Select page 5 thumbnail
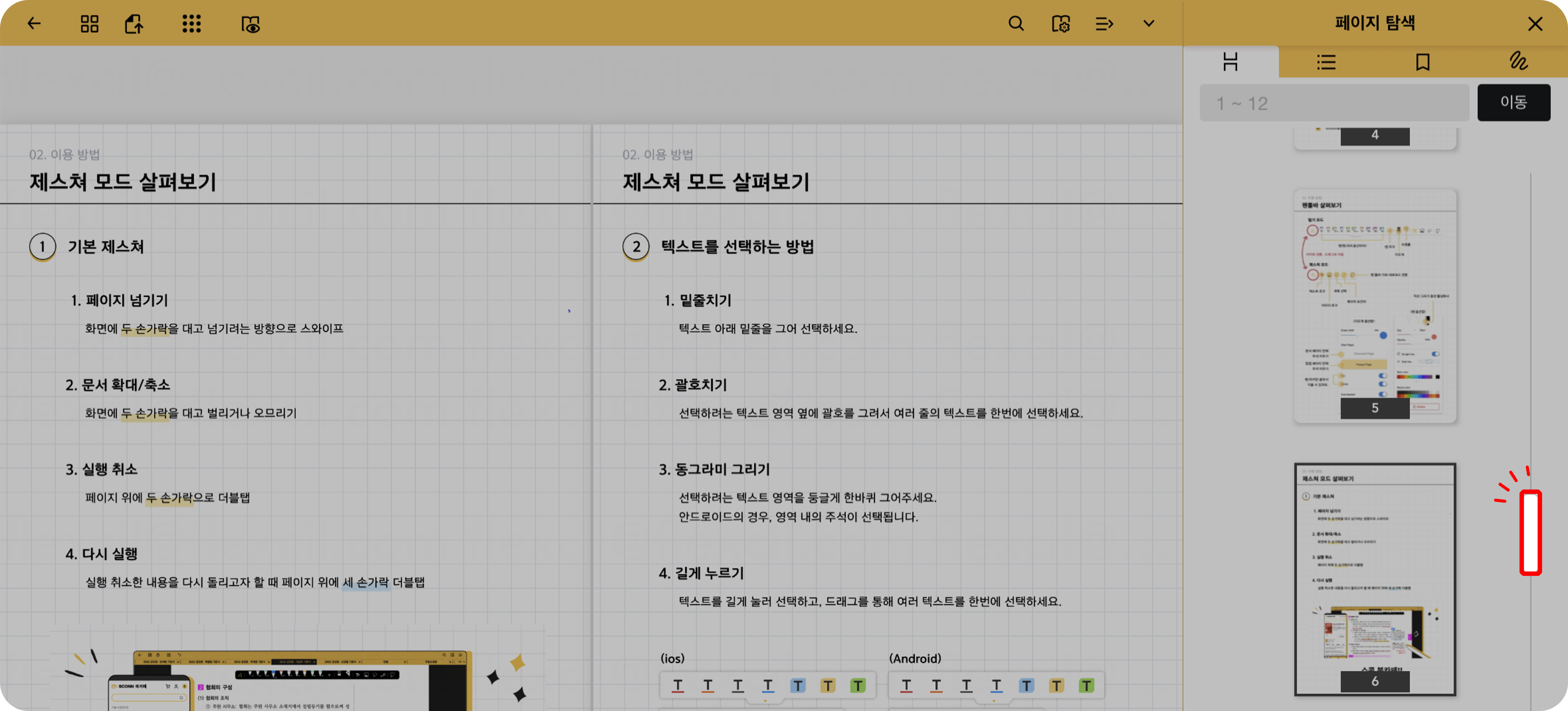Screen dimensions: 1568x711 pos(1375,306)
